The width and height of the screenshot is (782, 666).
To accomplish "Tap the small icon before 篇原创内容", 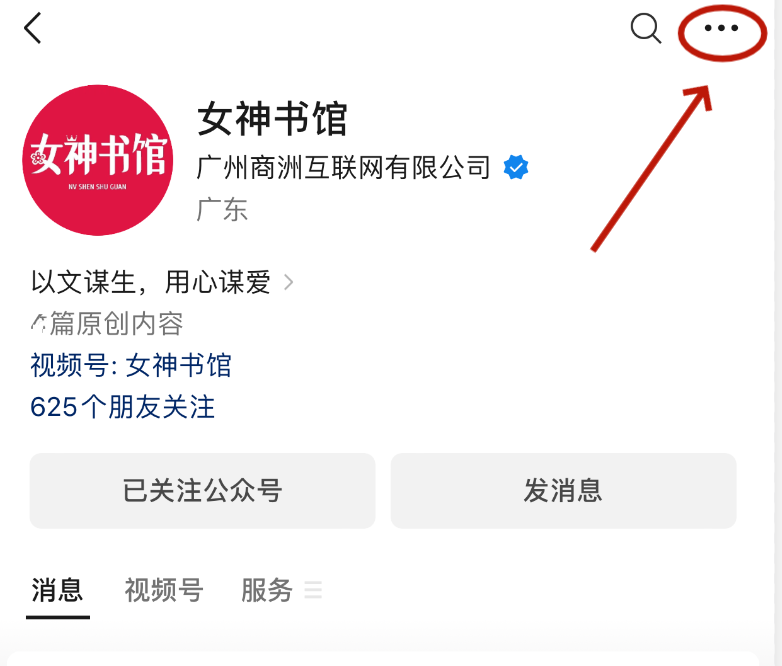I will pyautogui.click(x=38, y=324).
